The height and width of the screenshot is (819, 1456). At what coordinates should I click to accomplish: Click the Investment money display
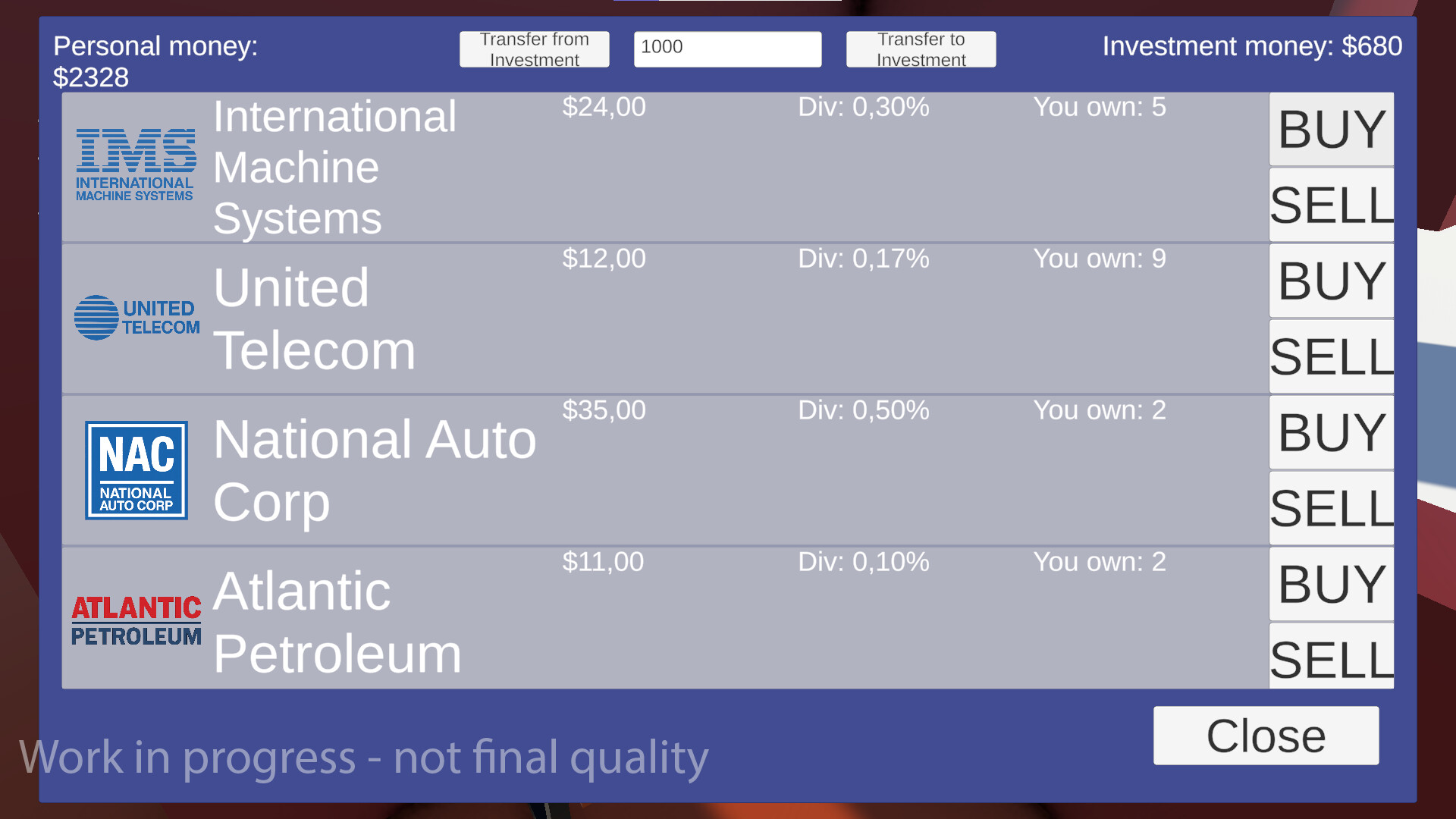coord(1252,46)
